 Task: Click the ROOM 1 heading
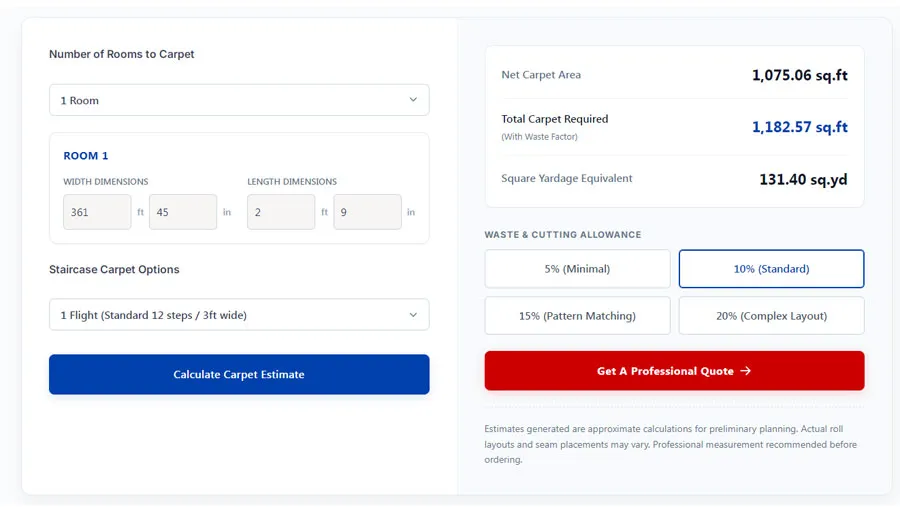[86, 156]
